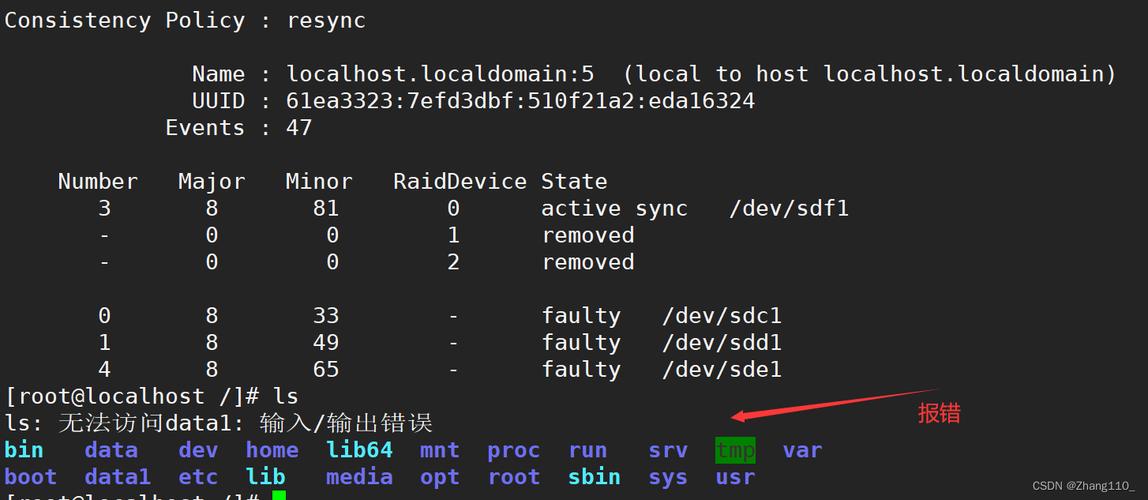
Task: Click the 'State' column header
Action: (574, 182)
